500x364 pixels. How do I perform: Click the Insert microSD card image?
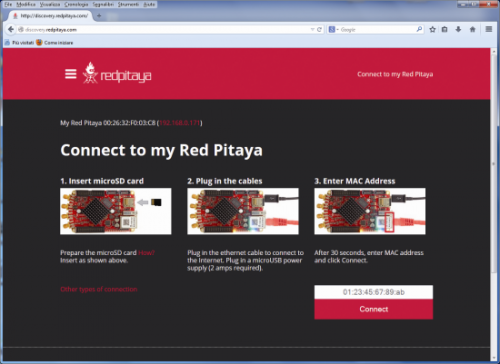(116, 211)
